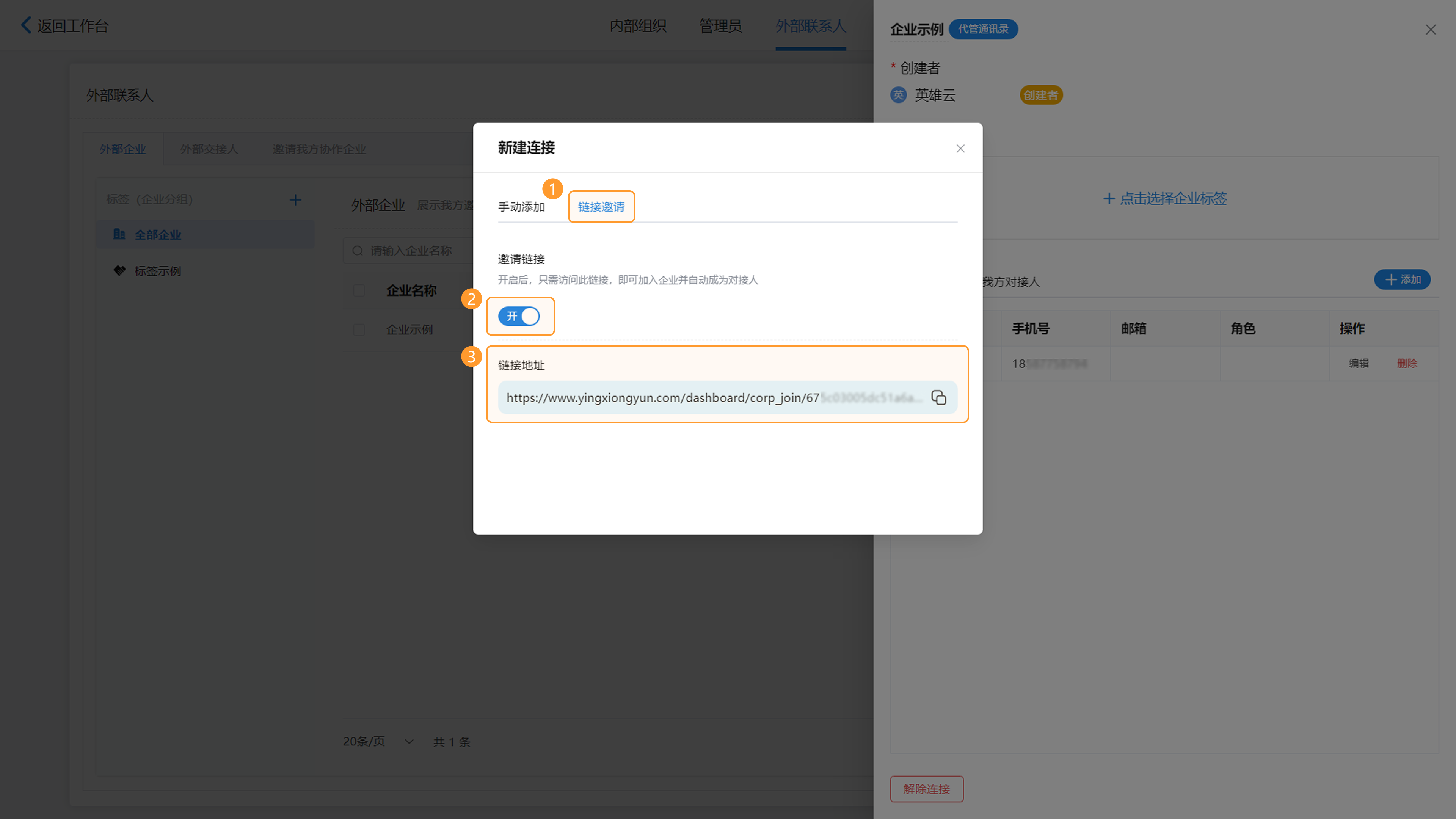Click 点击选择企业标签 link
The height and width of the screenshot is (819, 1456).
[x=1164, y=198]
